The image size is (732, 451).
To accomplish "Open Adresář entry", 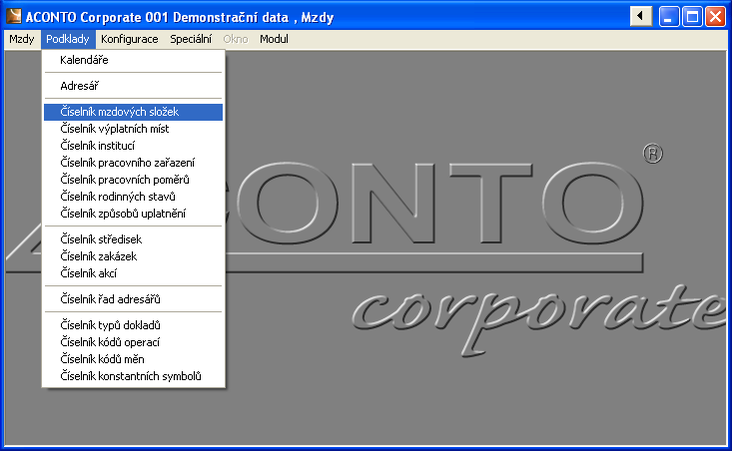I will tap(133, 86).
